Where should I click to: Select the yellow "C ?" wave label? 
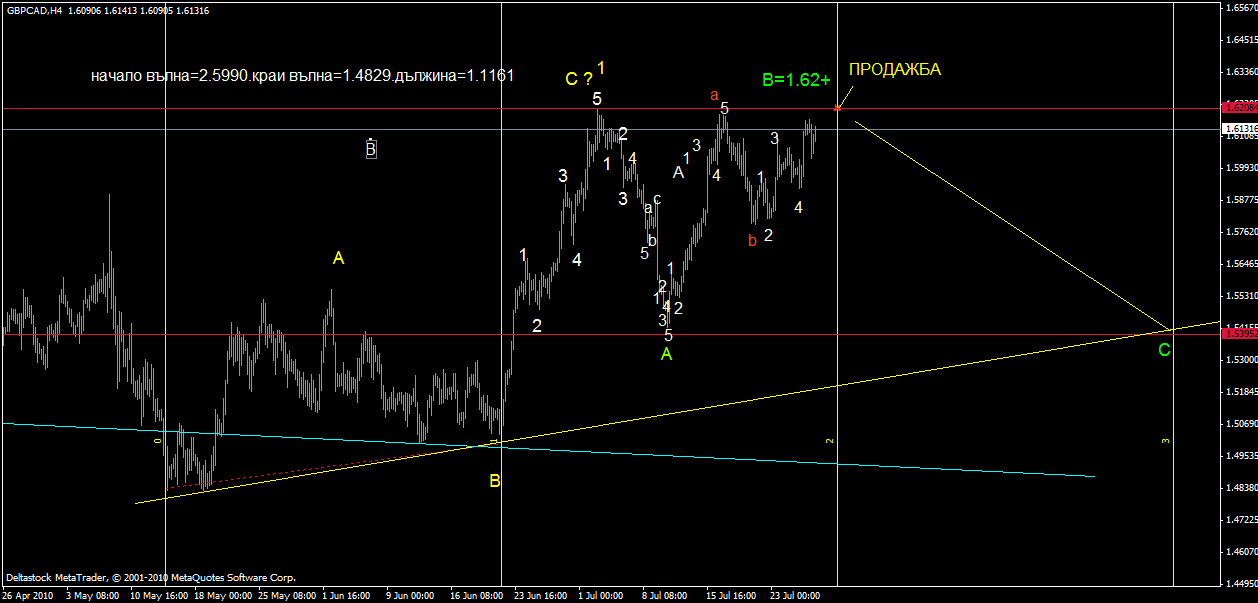click(x=577, y=79)
